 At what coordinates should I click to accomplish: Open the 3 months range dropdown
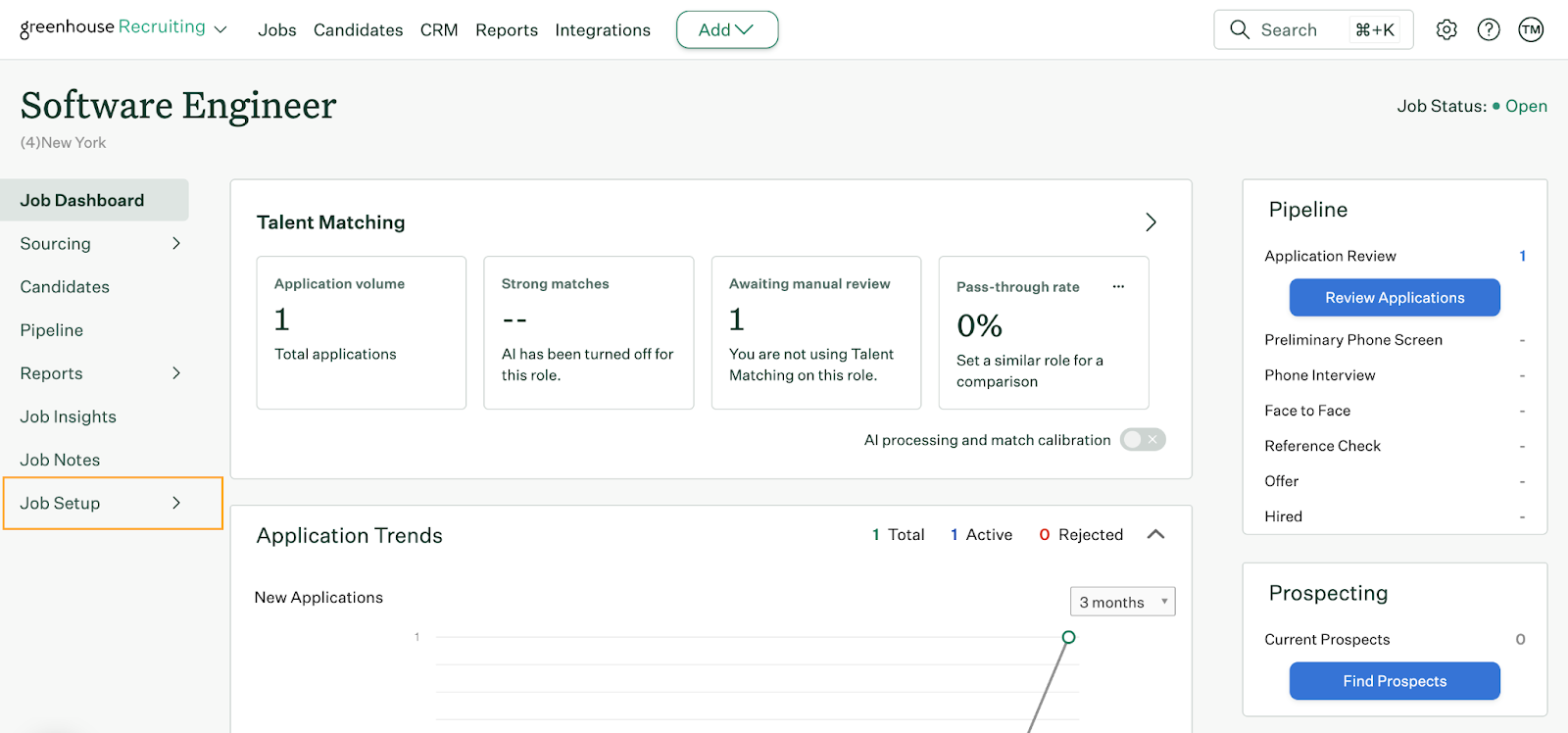coord(1122,602)
